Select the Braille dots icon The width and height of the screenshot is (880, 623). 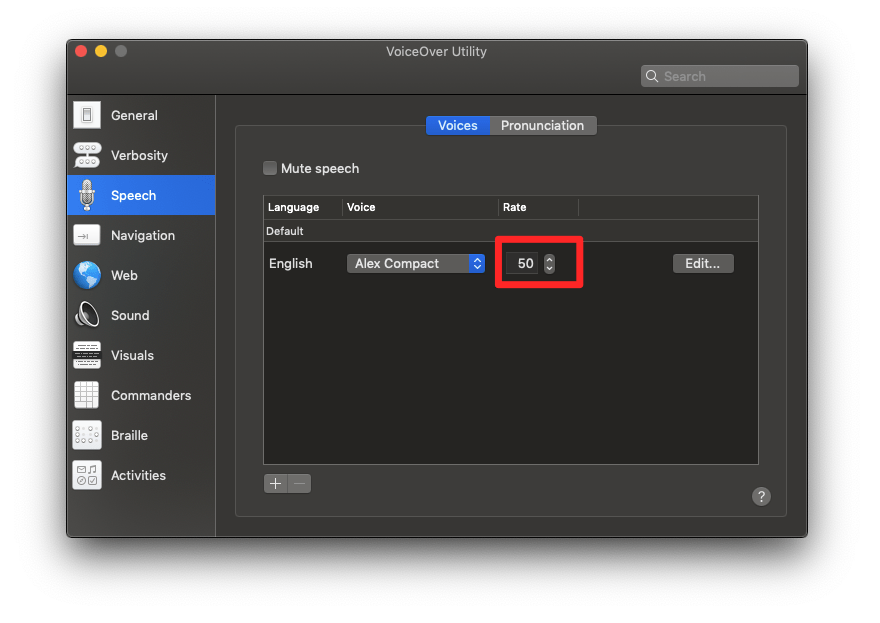(87, 436)
